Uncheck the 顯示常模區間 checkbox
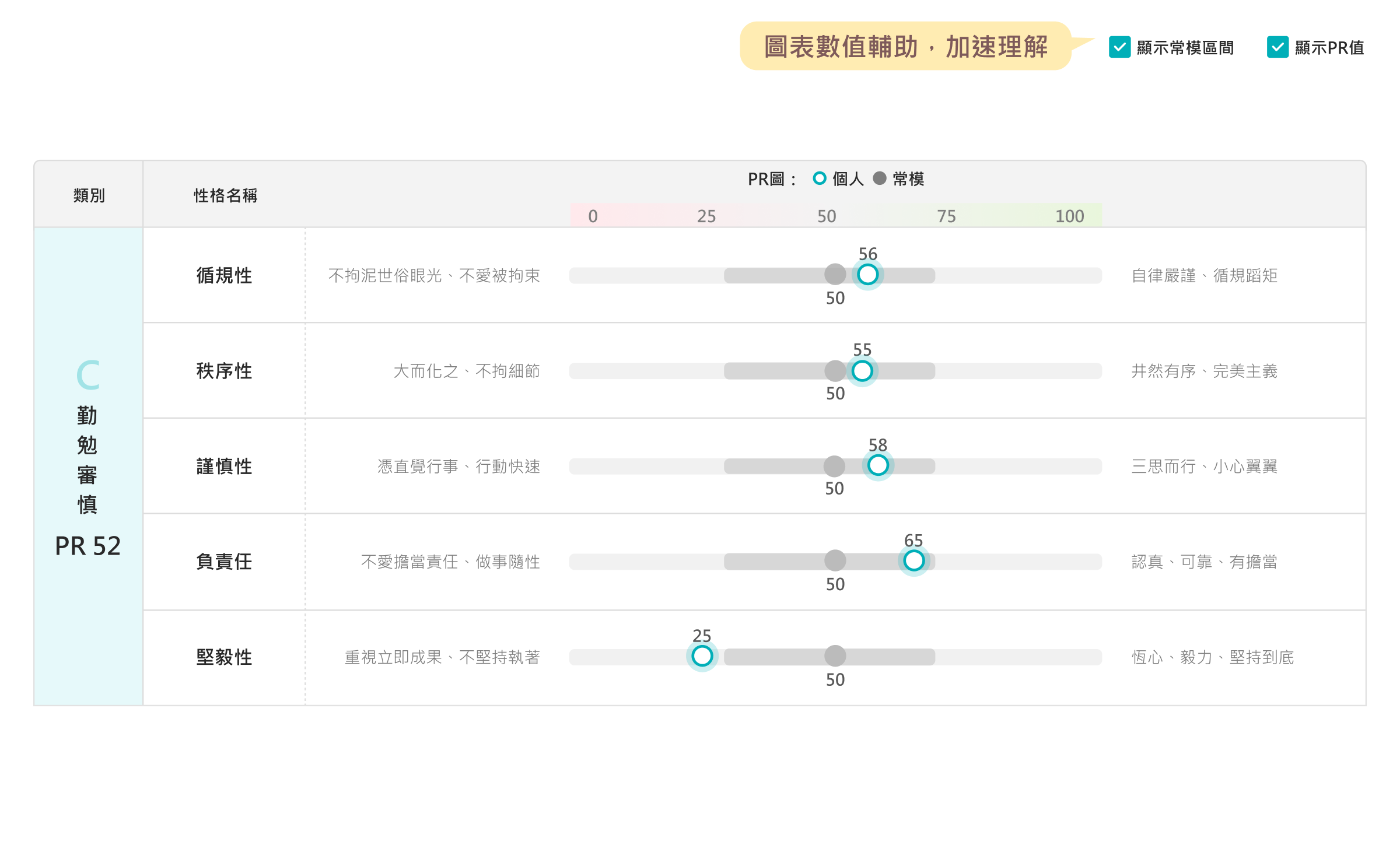 point(1119,47)
